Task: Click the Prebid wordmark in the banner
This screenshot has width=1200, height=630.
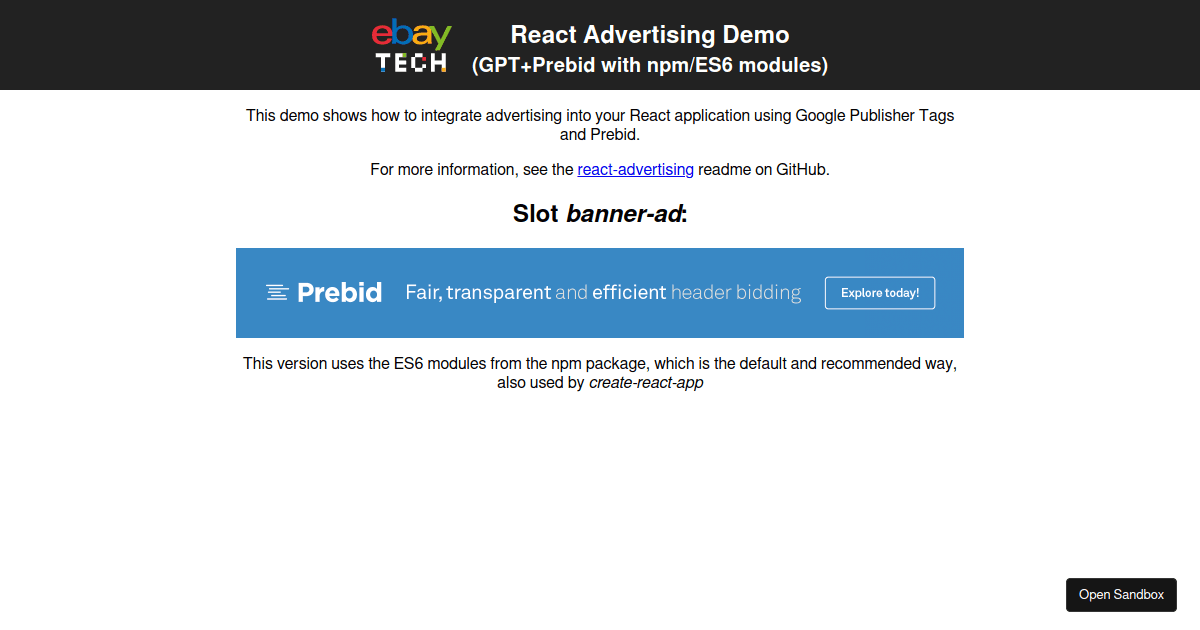Action: [x=339, y=292]
